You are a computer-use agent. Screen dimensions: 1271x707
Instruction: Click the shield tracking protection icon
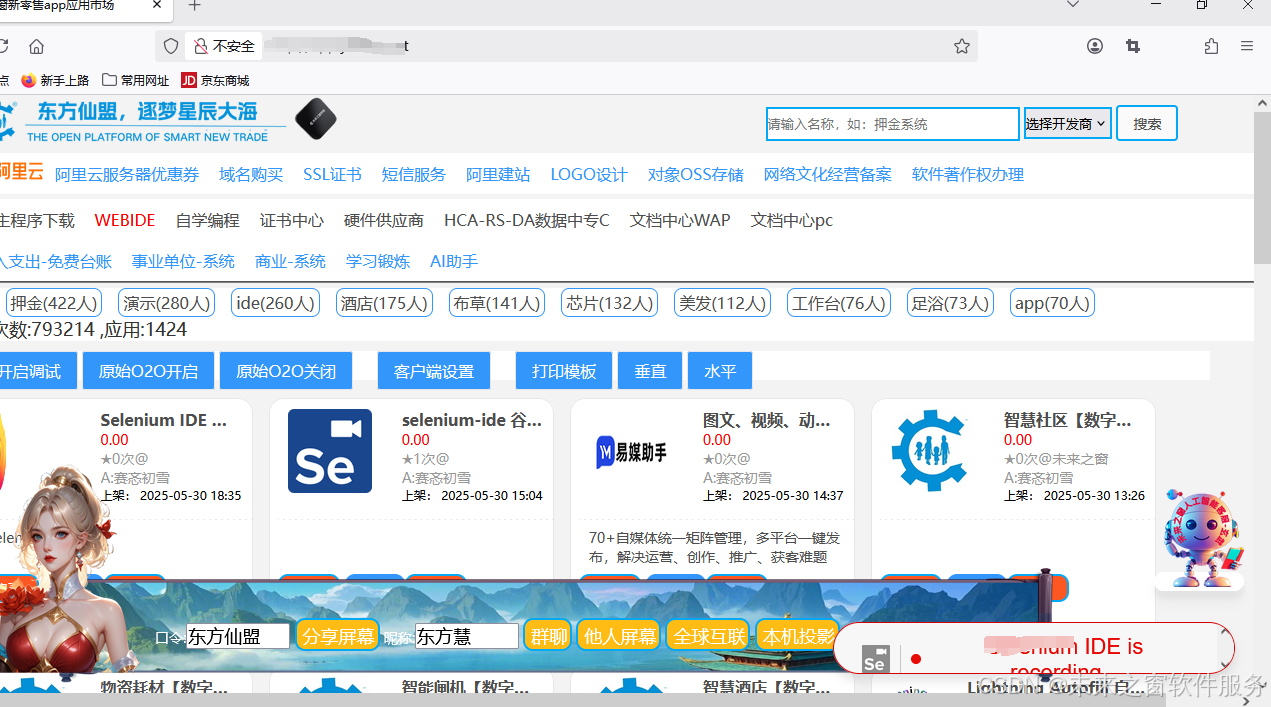(171, 46)
